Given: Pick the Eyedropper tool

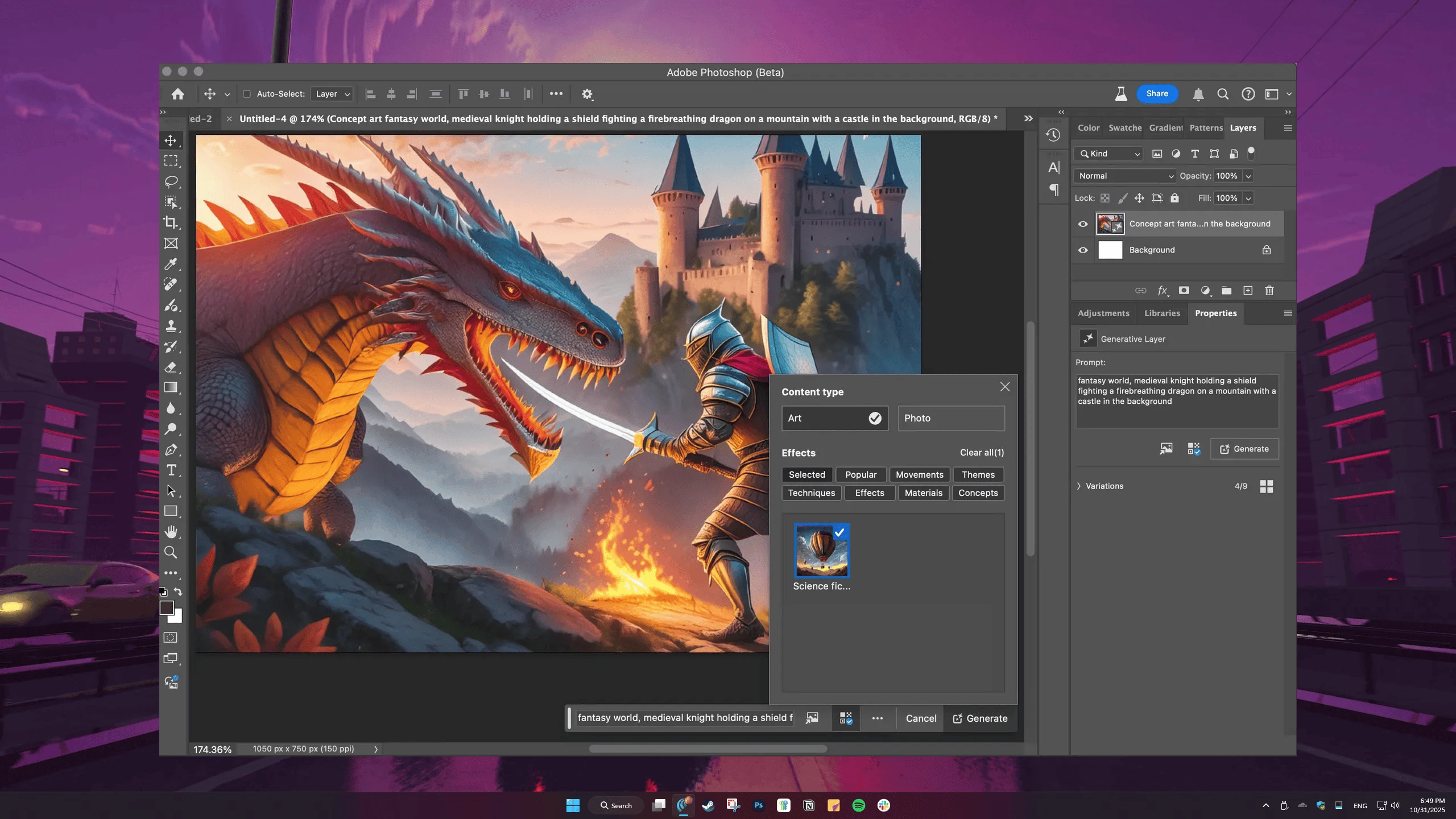Looking at the screenshot, I should (x=171, y=264).
